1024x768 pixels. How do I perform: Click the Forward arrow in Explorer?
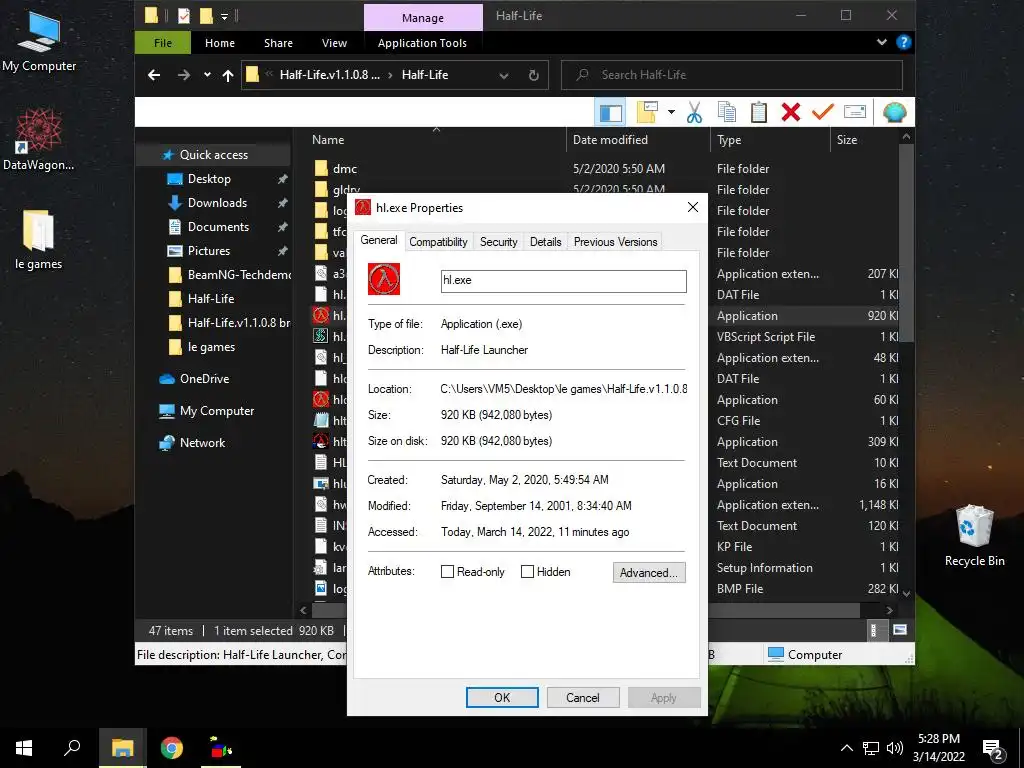pos(184,75)
